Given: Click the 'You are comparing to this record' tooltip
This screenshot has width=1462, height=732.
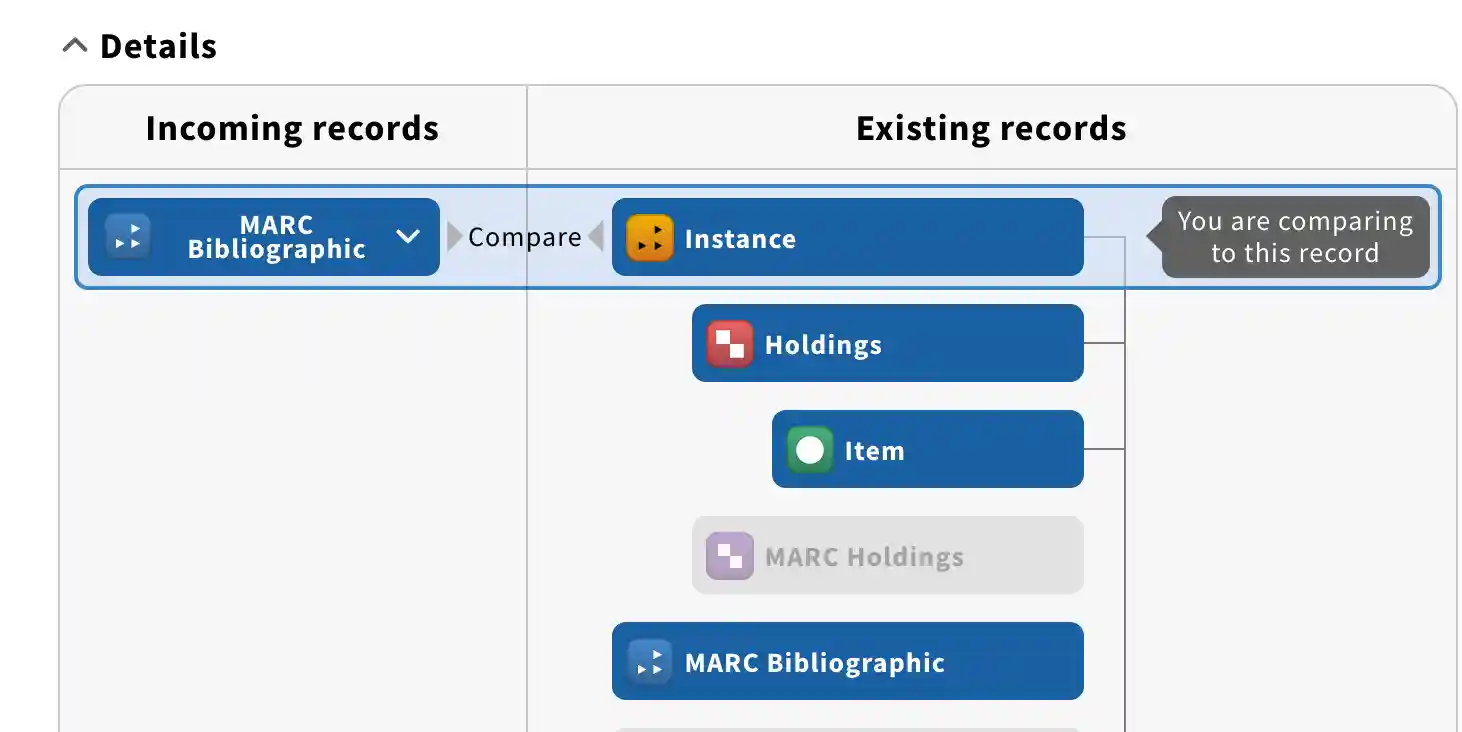Looking at the screenshot, I should click(x=1295, y=237).
